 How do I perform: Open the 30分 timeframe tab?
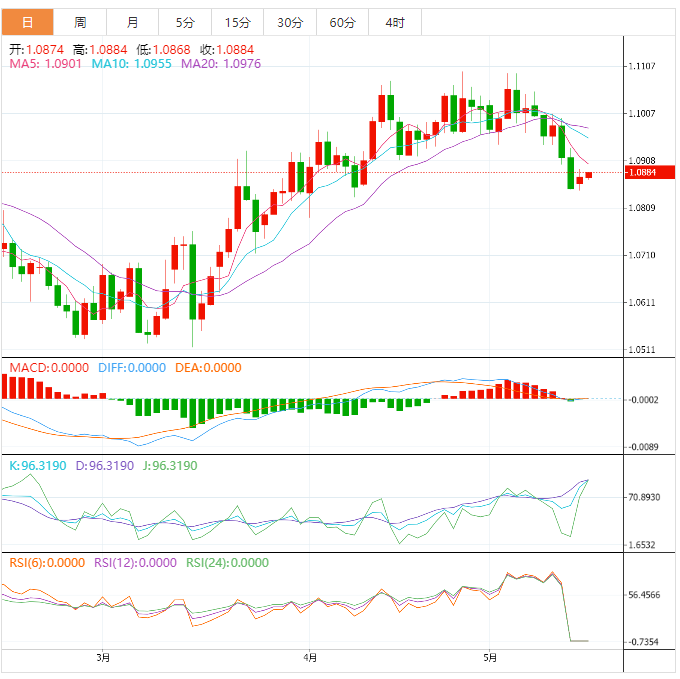pos(290,22)
